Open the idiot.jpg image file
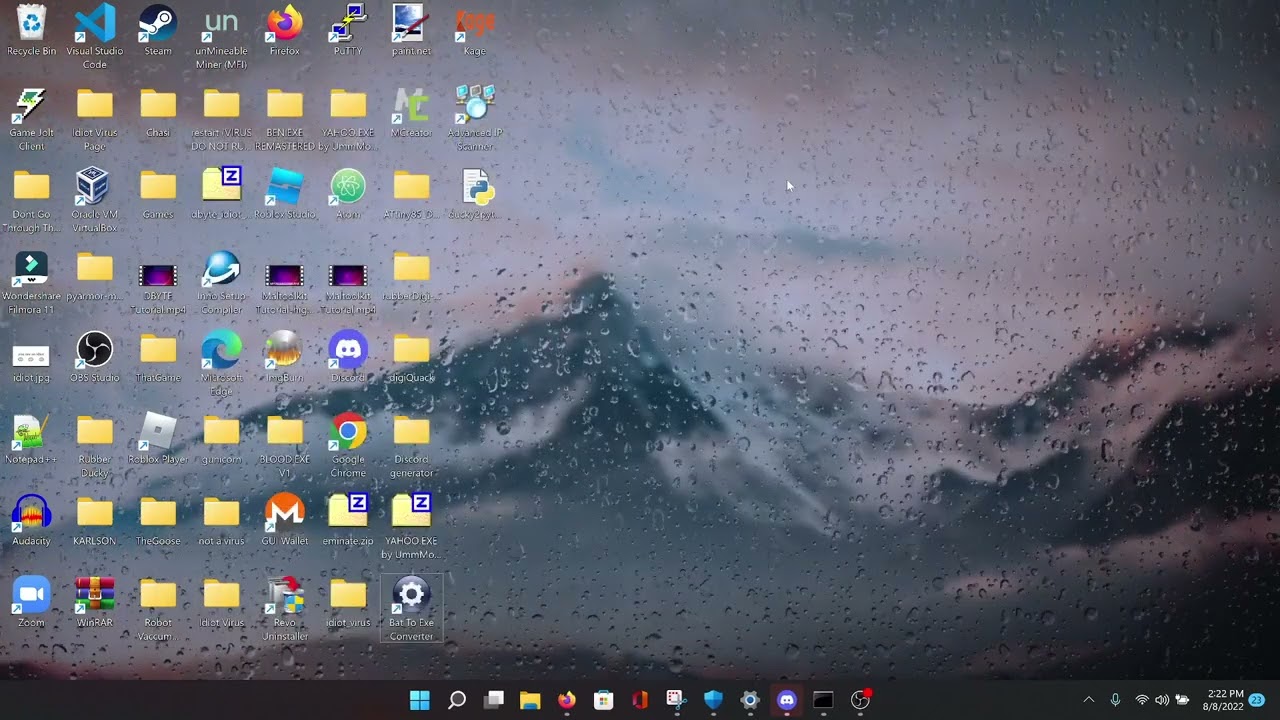Screen dimensions: 1280x720 tap(31, 359)
